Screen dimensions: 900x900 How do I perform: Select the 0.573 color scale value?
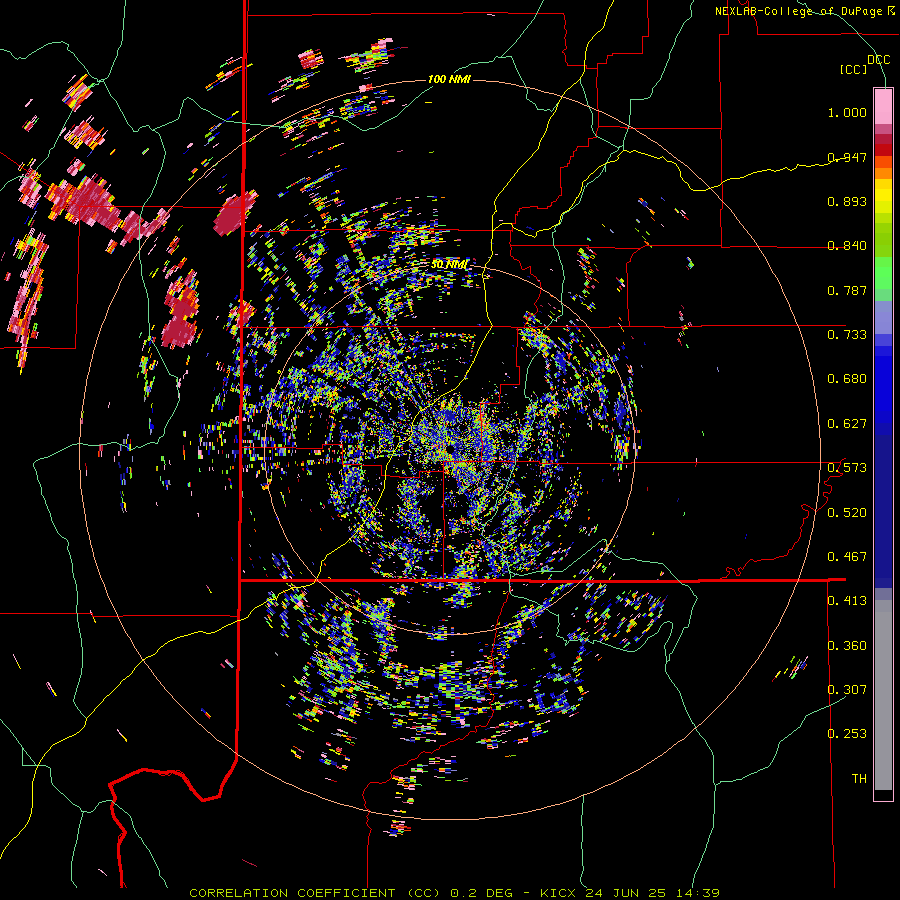847,468
